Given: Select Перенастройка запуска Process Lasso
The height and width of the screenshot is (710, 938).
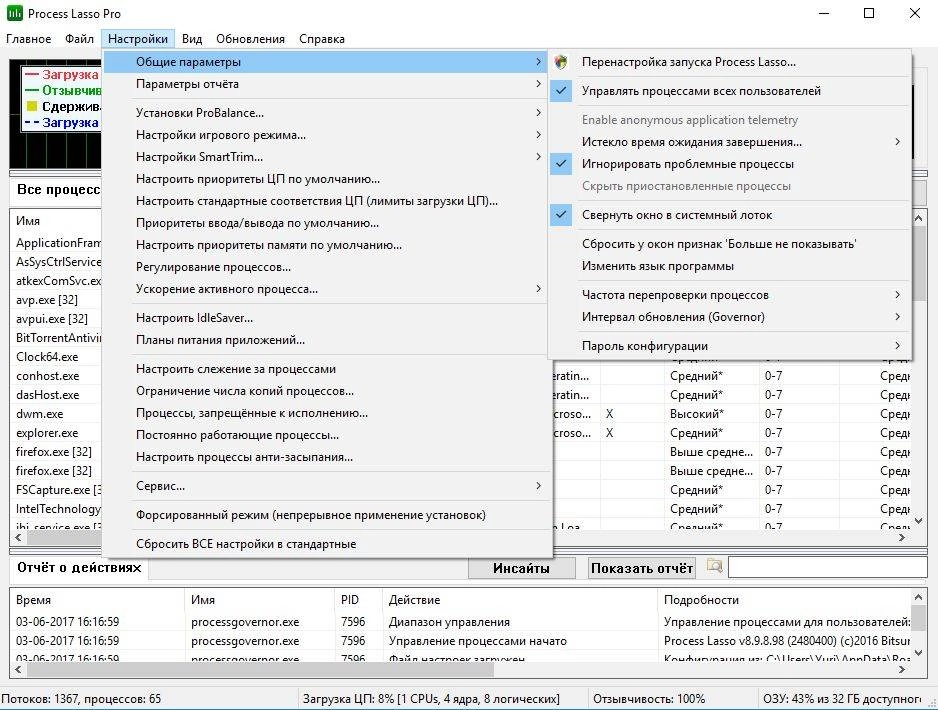Looking at the screenshot, I should 729,62.
